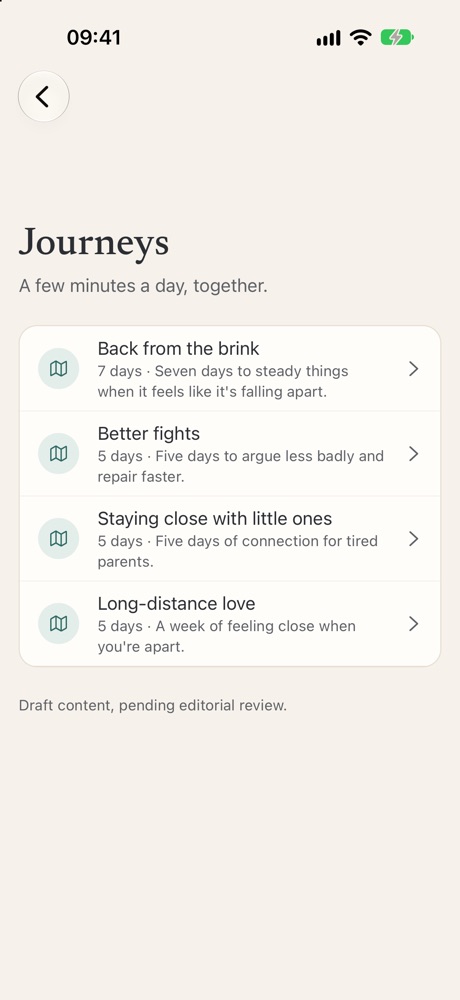Click map icon beside Back from the brink
Image resolution: width=460 pixels, height=1000 pixels.
tap(59, 369)
